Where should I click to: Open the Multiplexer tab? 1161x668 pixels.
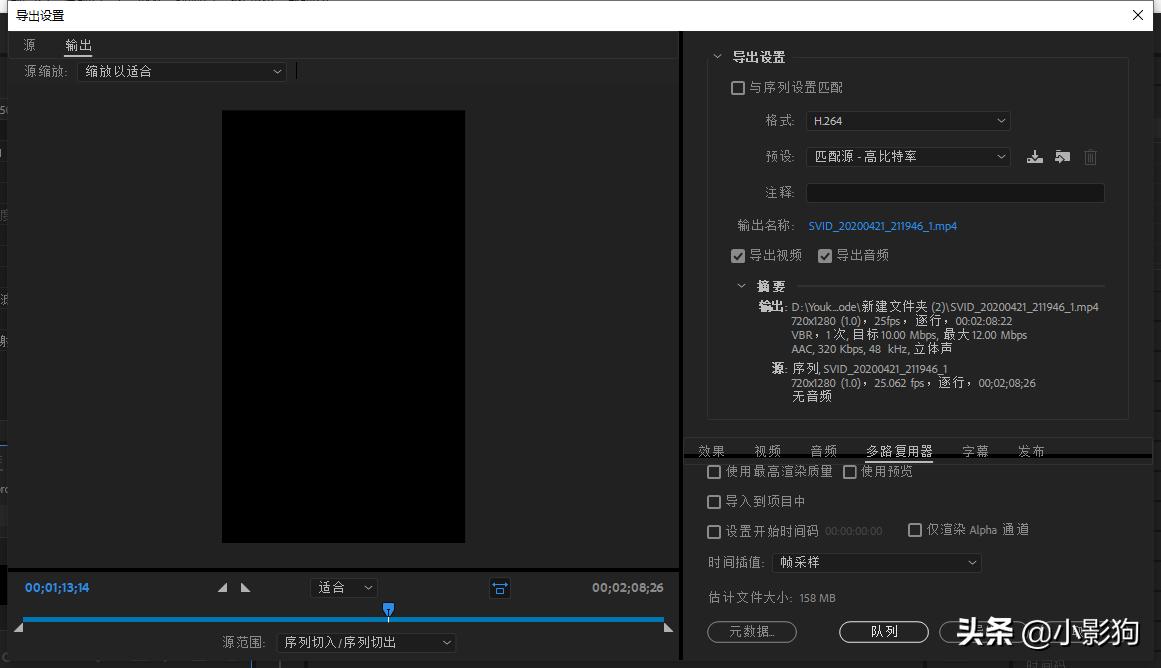[900, 451]
